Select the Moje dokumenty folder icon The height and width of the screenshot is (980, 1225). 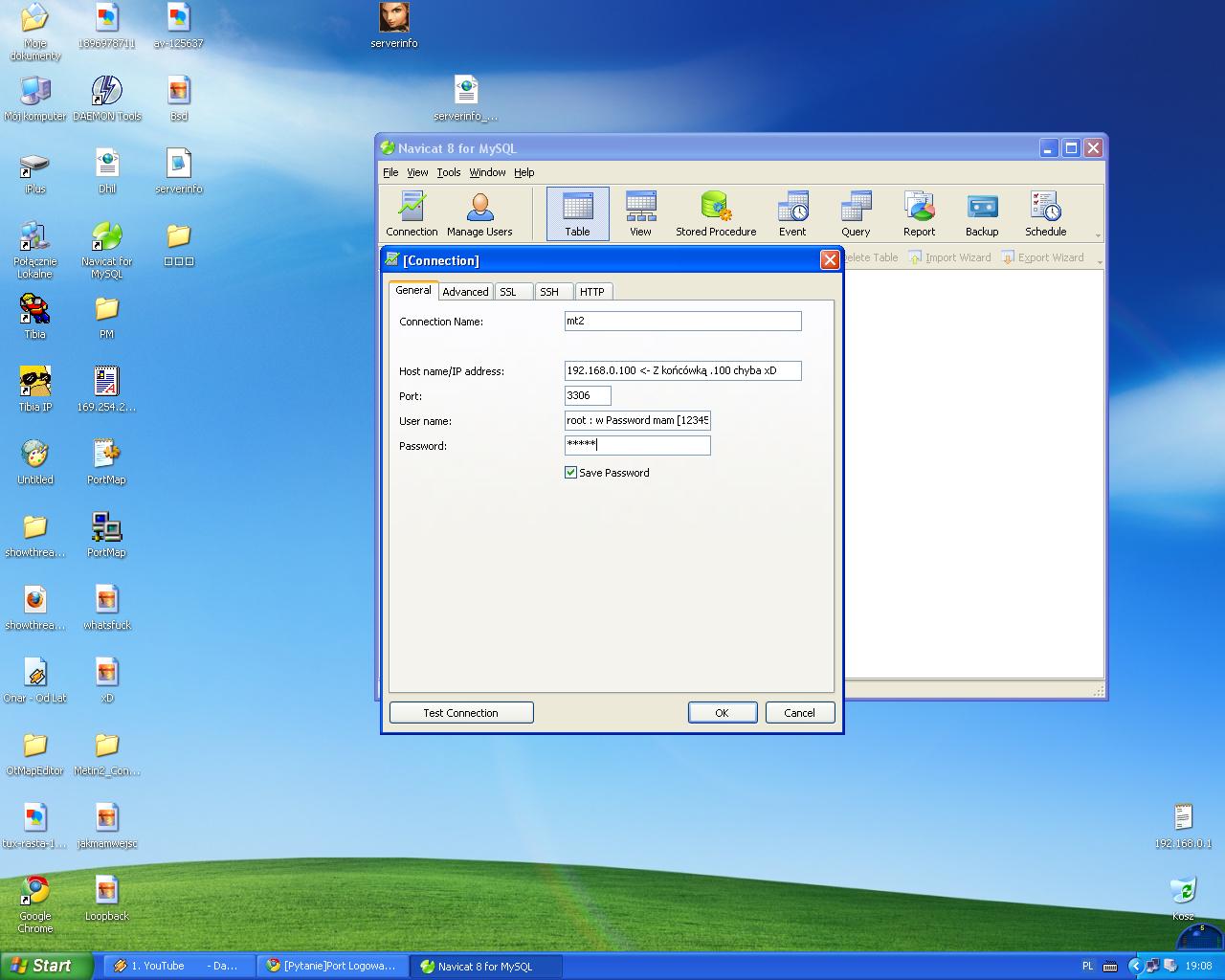tap(35, 31)
